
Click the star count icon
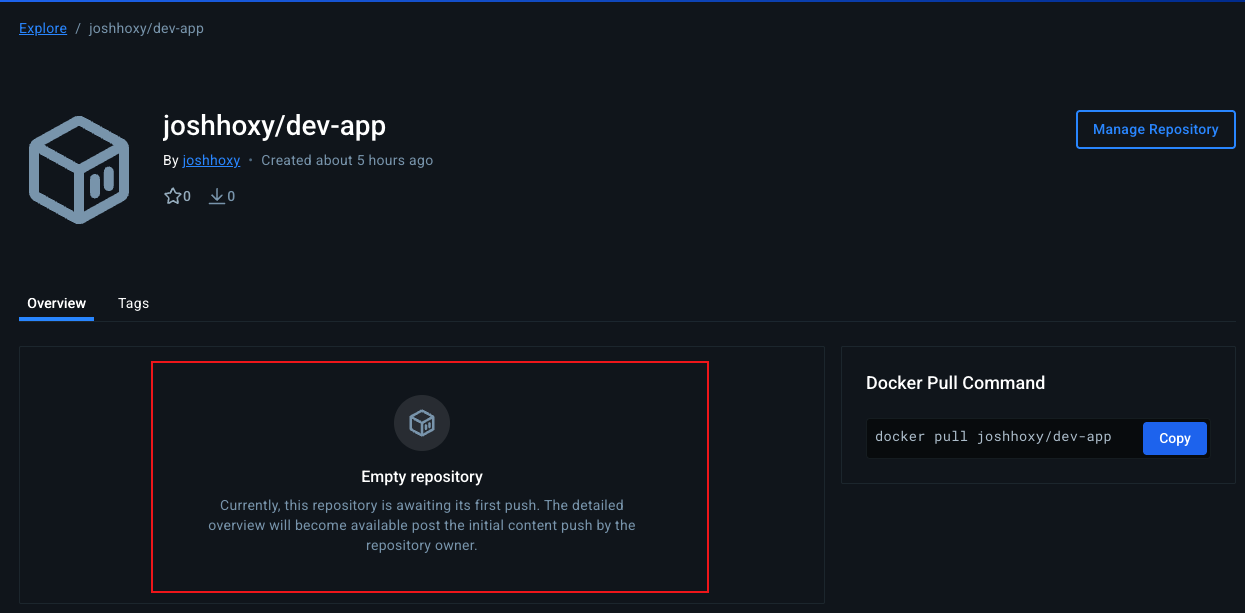click(172, 196)
